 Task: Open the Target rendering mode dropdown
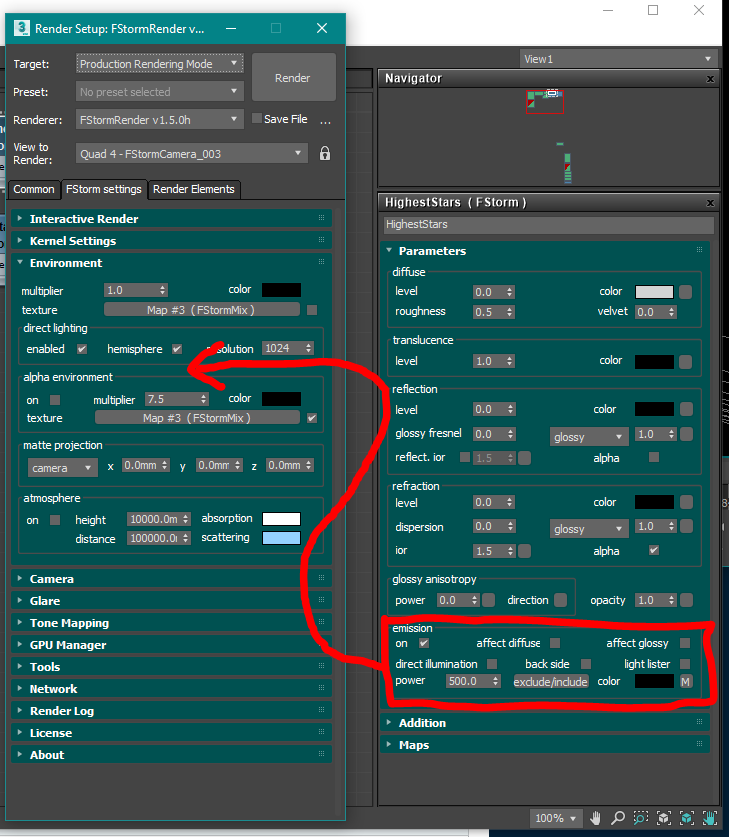[x=160, y=64]
